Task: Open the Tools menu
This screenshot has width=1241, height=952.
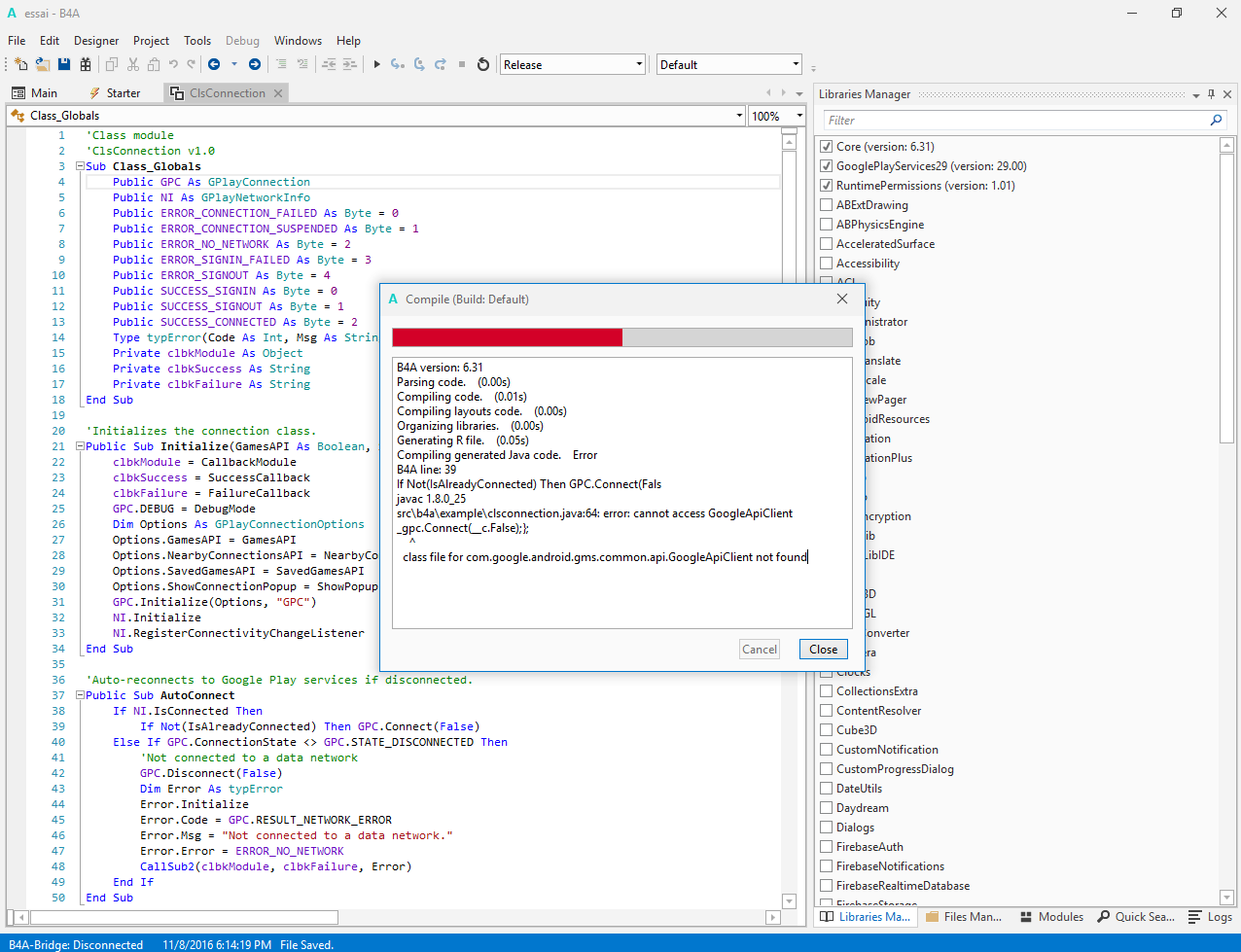Action: 197,41
